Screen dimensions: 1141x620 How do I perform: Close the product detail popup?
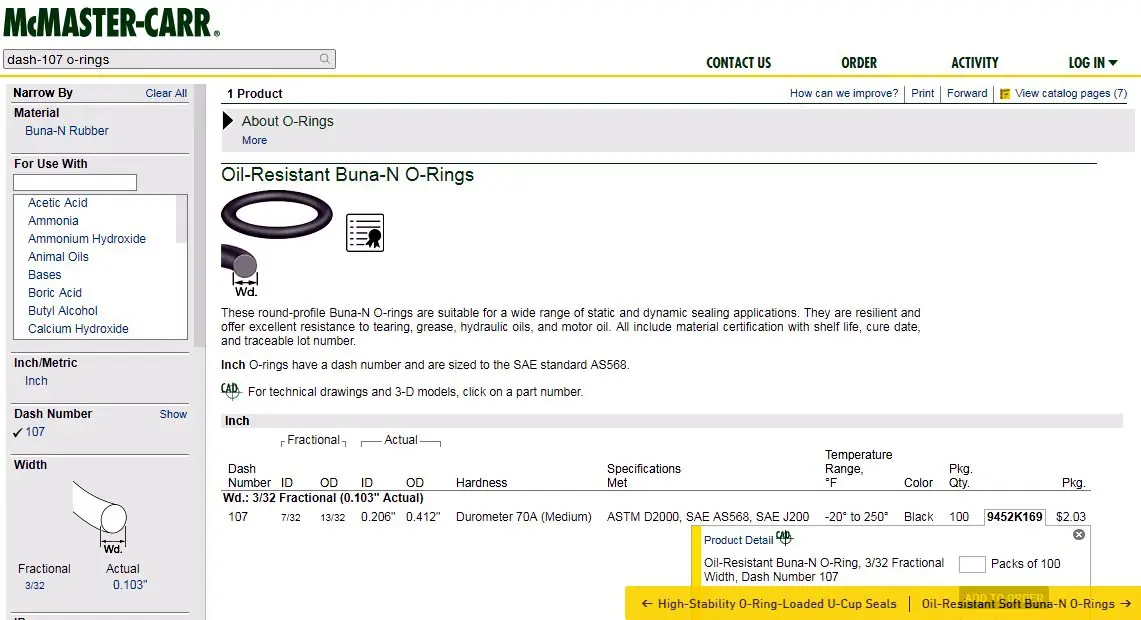(x=1079, y=535)
